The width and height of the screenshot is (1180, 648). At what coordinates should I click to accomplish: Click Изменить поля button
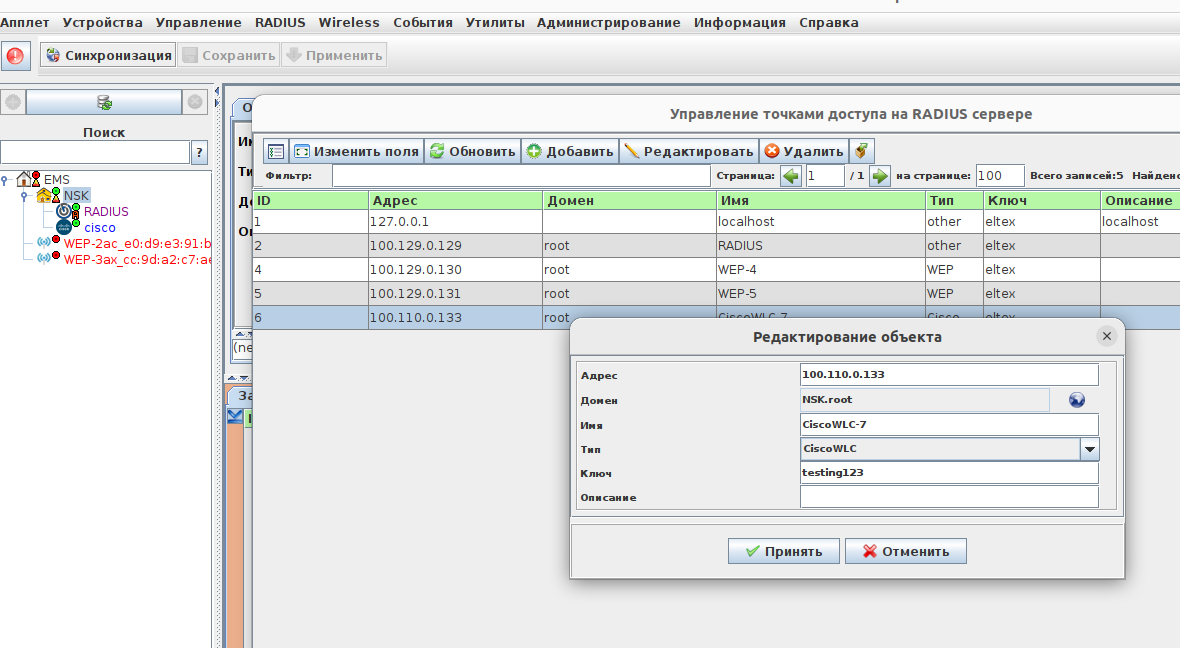[x=357, y=151]
